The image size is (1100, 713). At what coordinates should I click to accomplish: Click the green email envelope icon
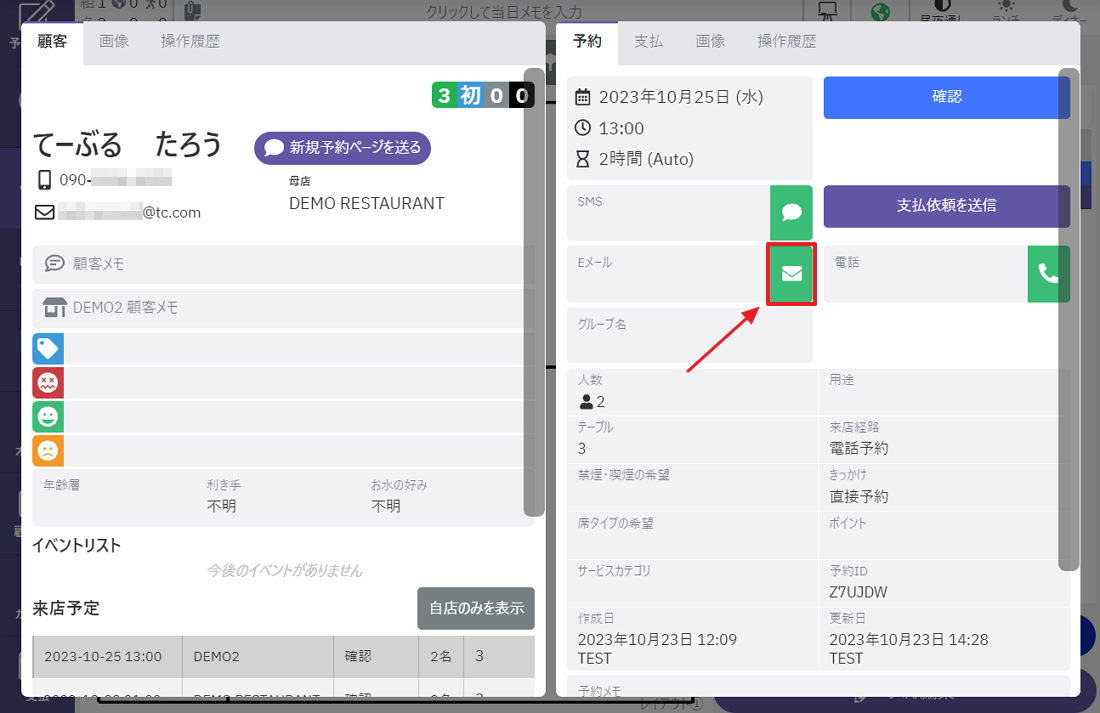tap(791, 273)
